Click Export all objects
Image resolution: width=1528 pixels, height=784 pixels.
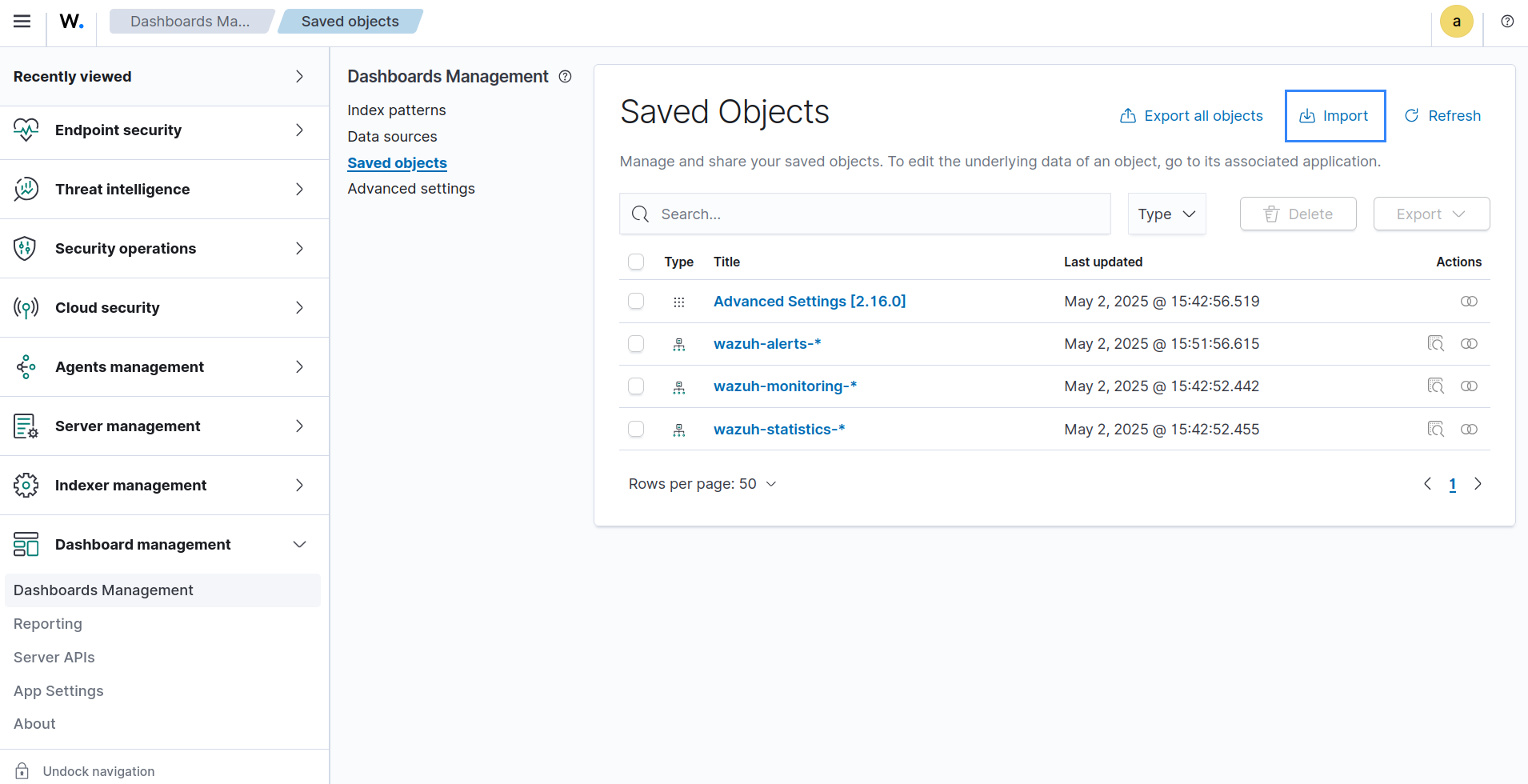click(1191, 116)
